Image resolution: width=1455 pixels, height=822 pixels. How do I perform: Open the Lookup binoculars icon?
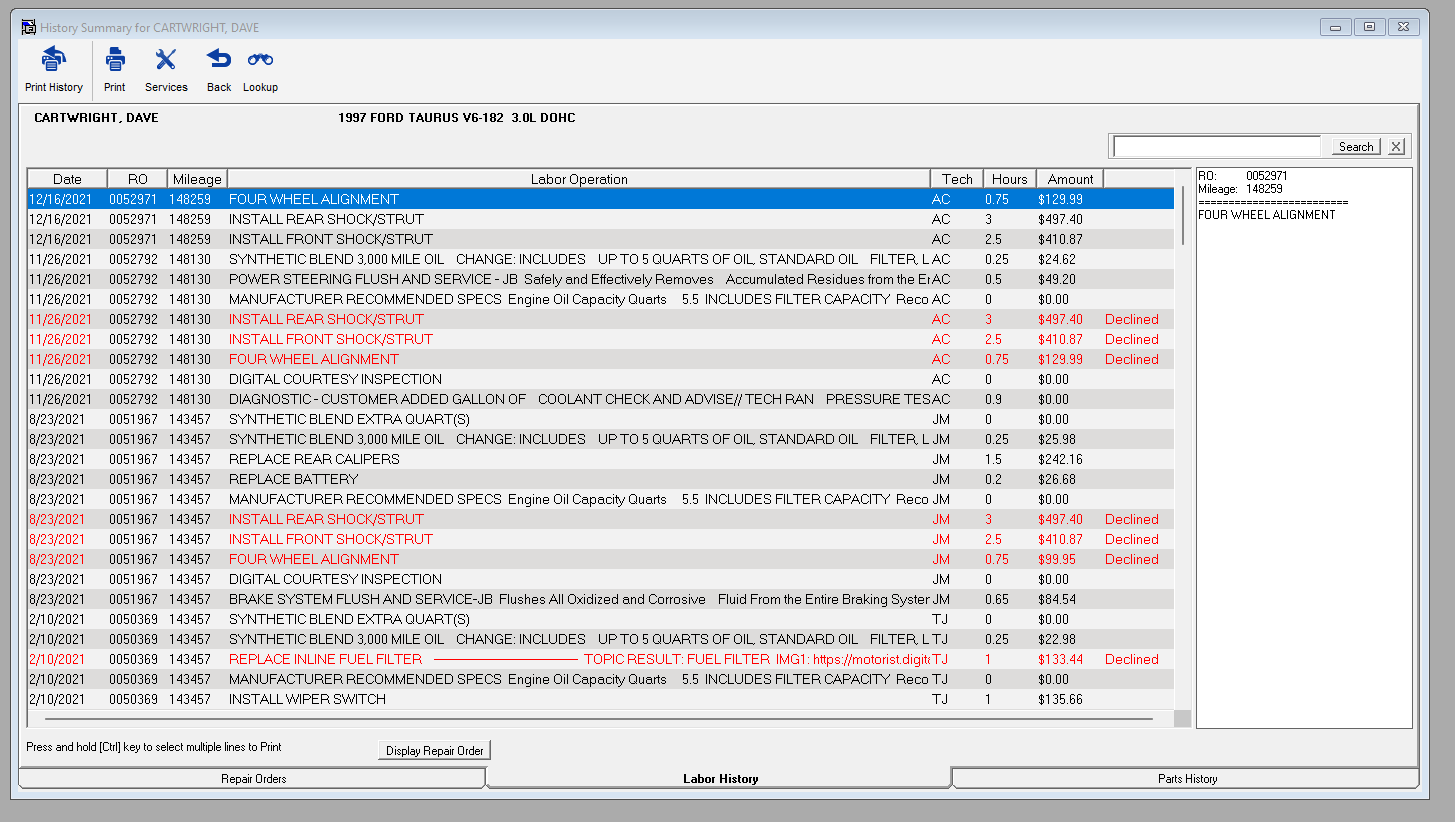tap(260, 59)
